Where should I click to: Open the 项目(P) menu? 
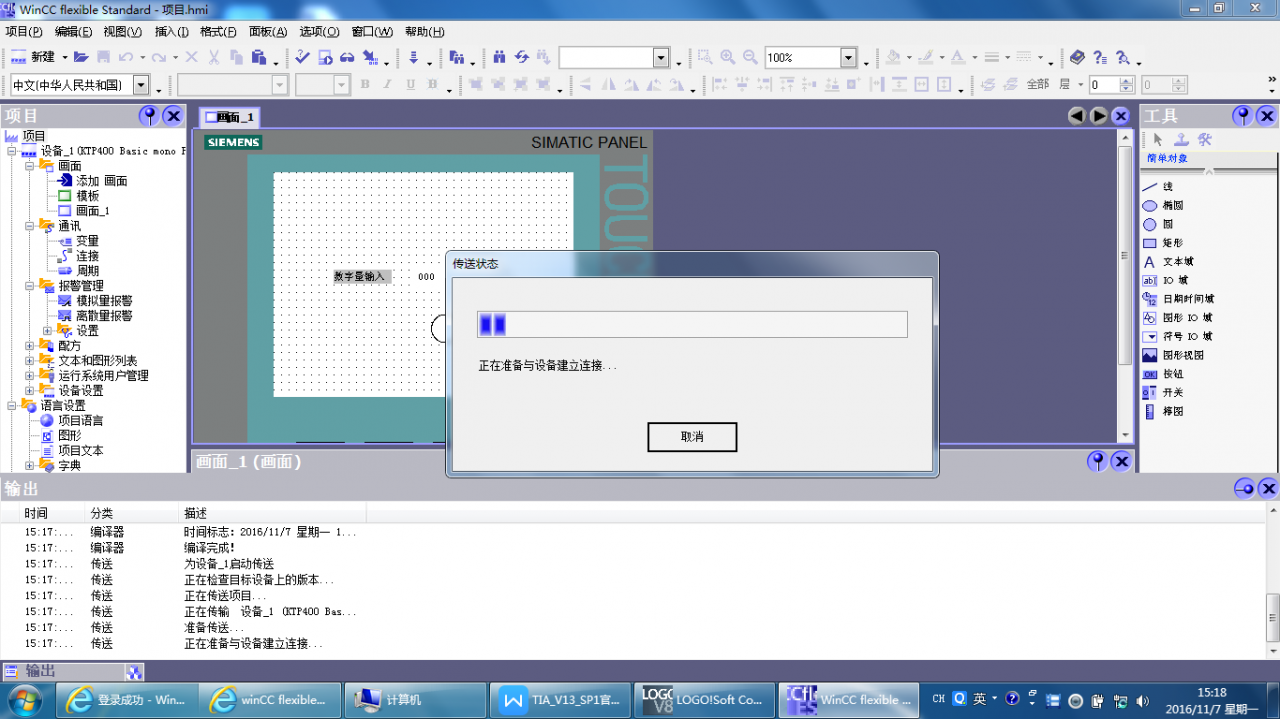[x=24, y=32]
